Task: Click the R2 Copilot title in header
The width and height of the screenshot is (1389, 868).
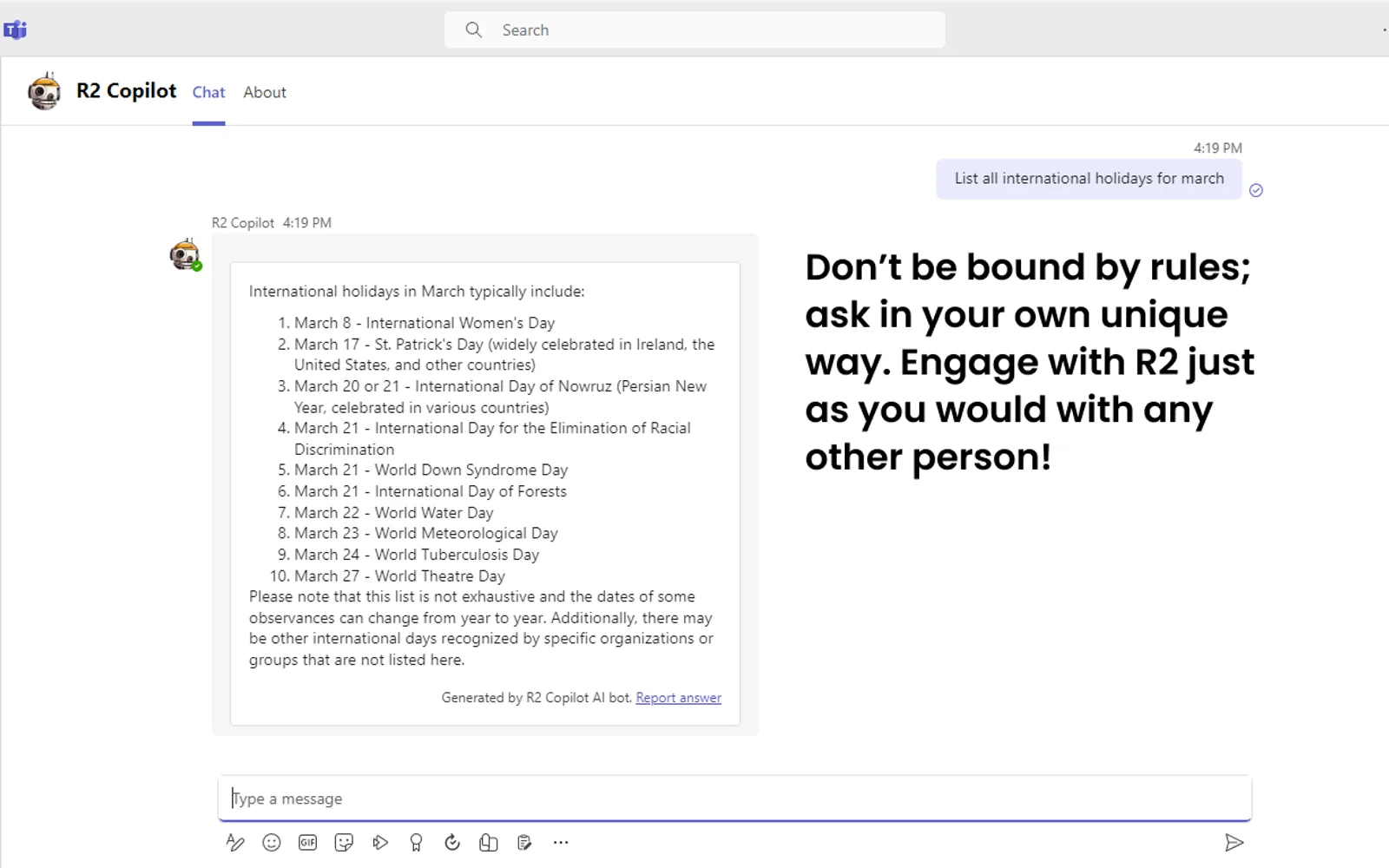Action: click(126, 91)
